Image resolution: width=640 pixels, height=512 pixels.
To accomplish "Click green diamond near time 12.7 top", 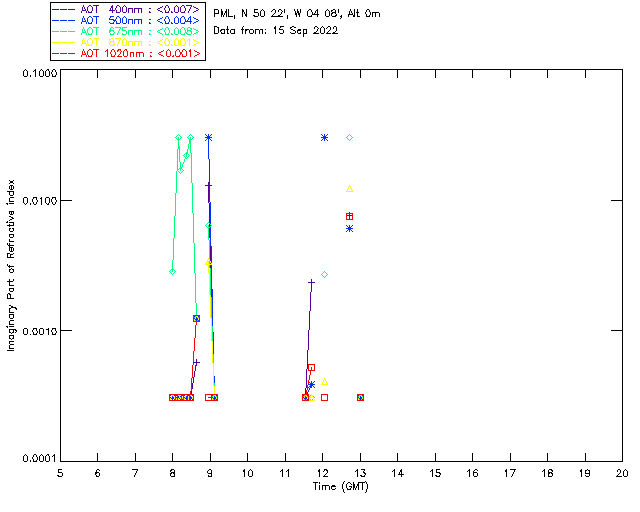I will coord(349,138).
